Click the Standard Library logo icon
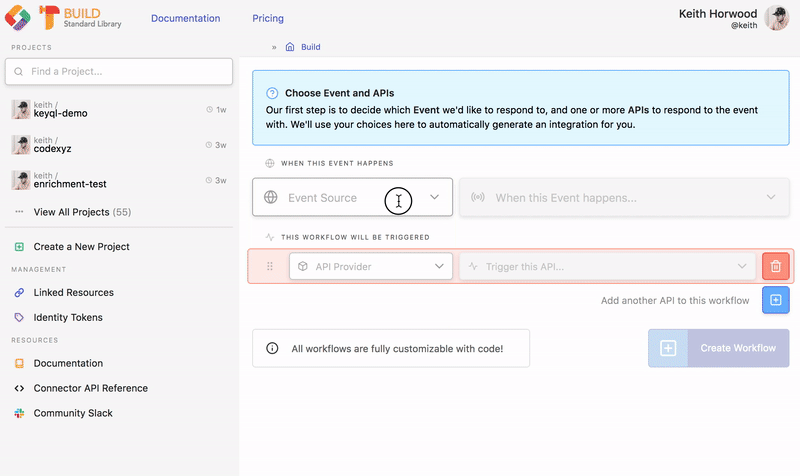800x476 pixels. (17, 17)
